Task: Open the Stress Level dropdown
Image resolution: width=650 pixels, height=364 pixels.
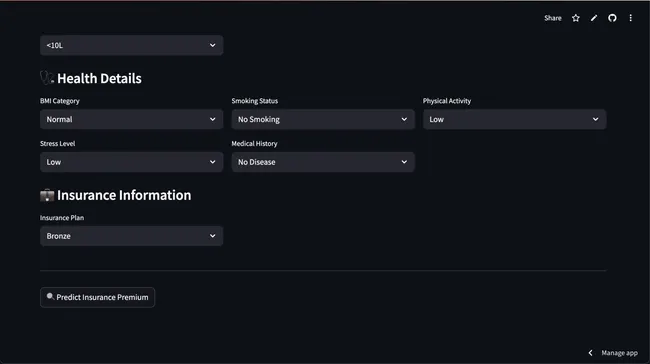Action: tap(131, 162)
